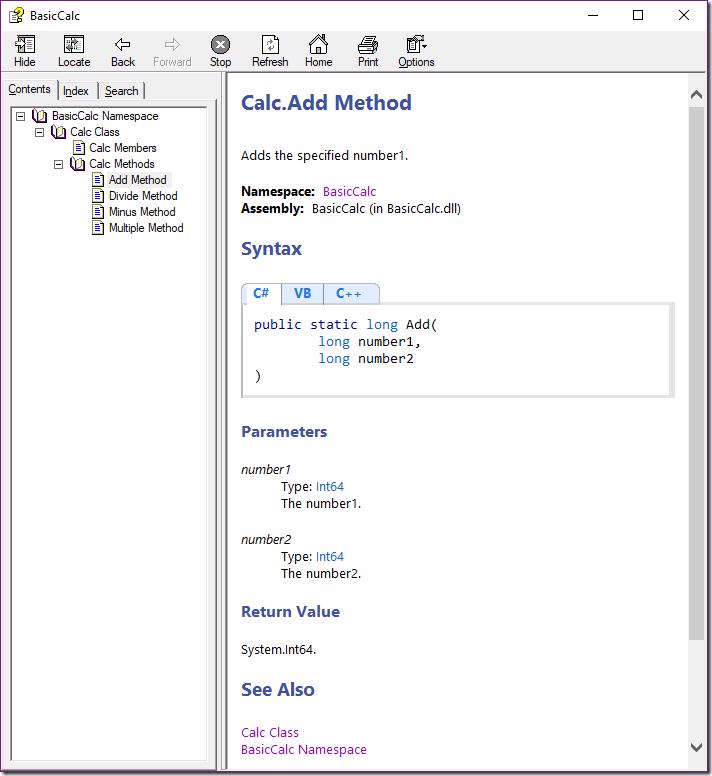Collapse the BasicCalc Namespace node
Screen dimensions: 712x776
tap(21, 116)
